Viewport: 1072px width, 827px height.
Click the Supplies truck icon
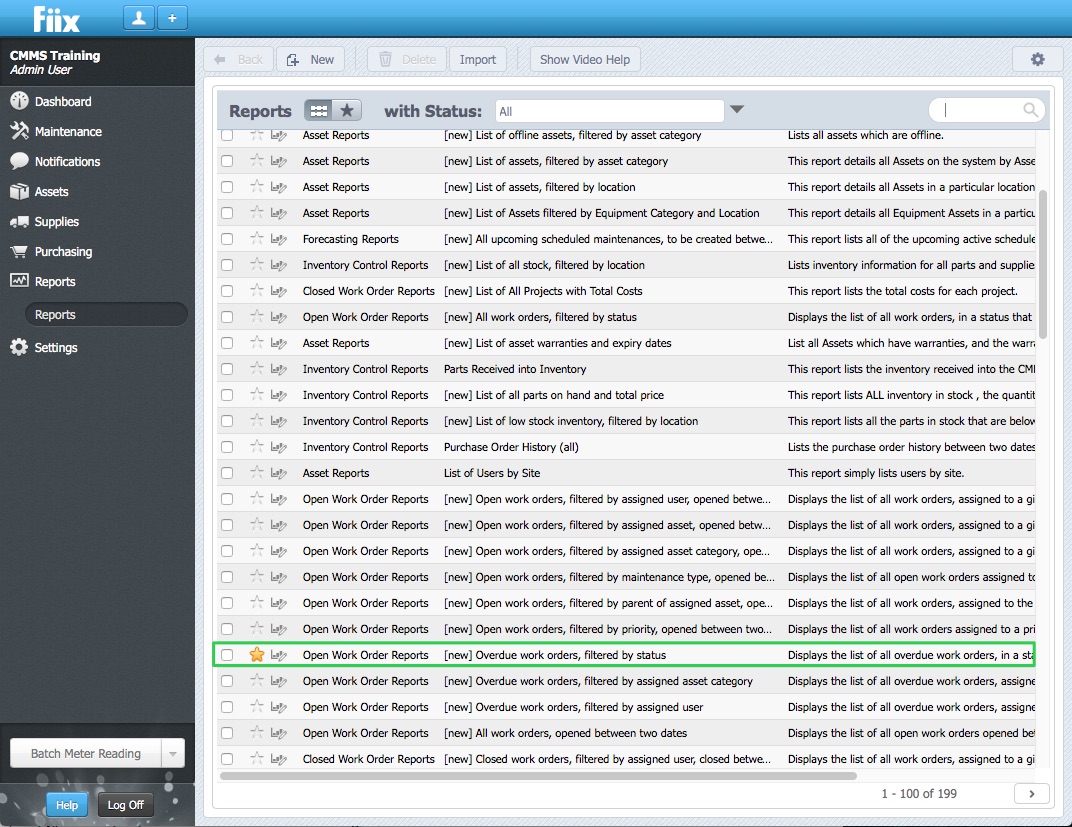pyautogui.click(x=19, y=222)
